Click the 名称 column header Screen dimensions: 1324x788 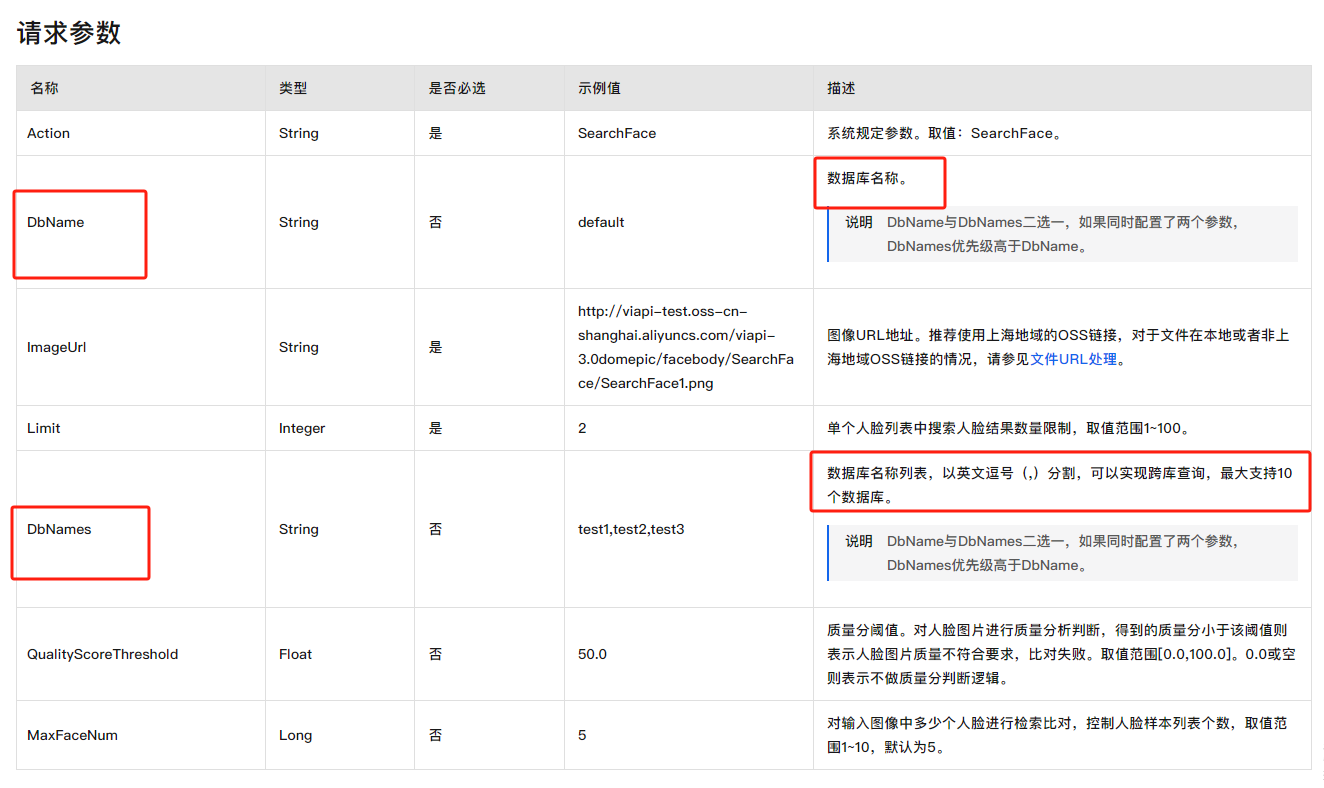pos(44,88)
